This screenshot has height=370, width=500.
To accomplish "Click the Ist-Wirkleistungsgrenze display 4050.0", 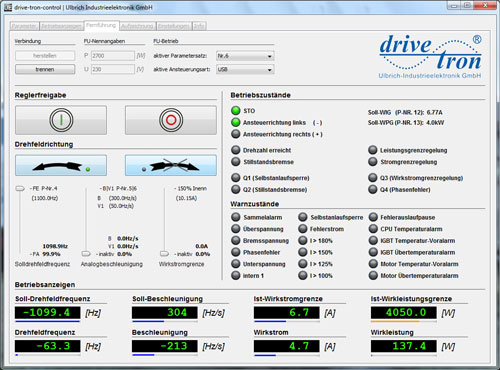I will 404,313.
